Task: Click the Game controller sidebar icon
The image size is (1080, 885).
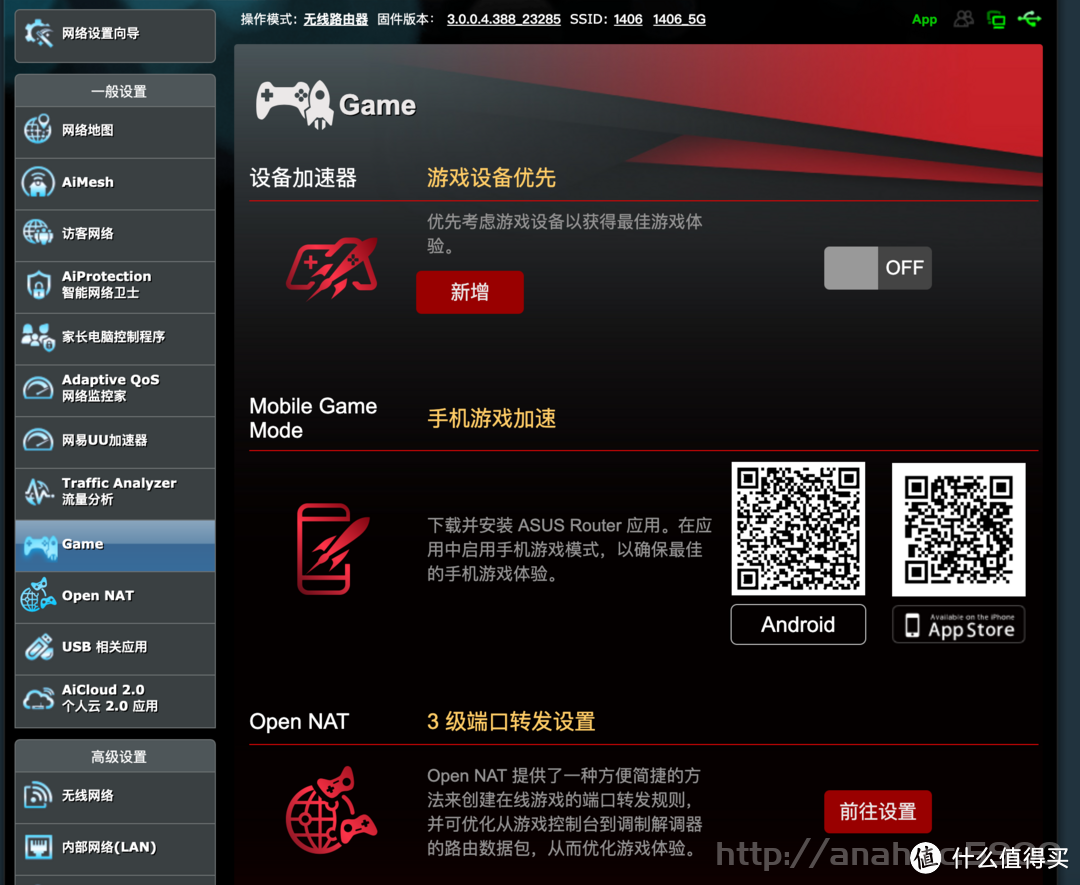Action: pyautogui.click(x=41, y=546)
